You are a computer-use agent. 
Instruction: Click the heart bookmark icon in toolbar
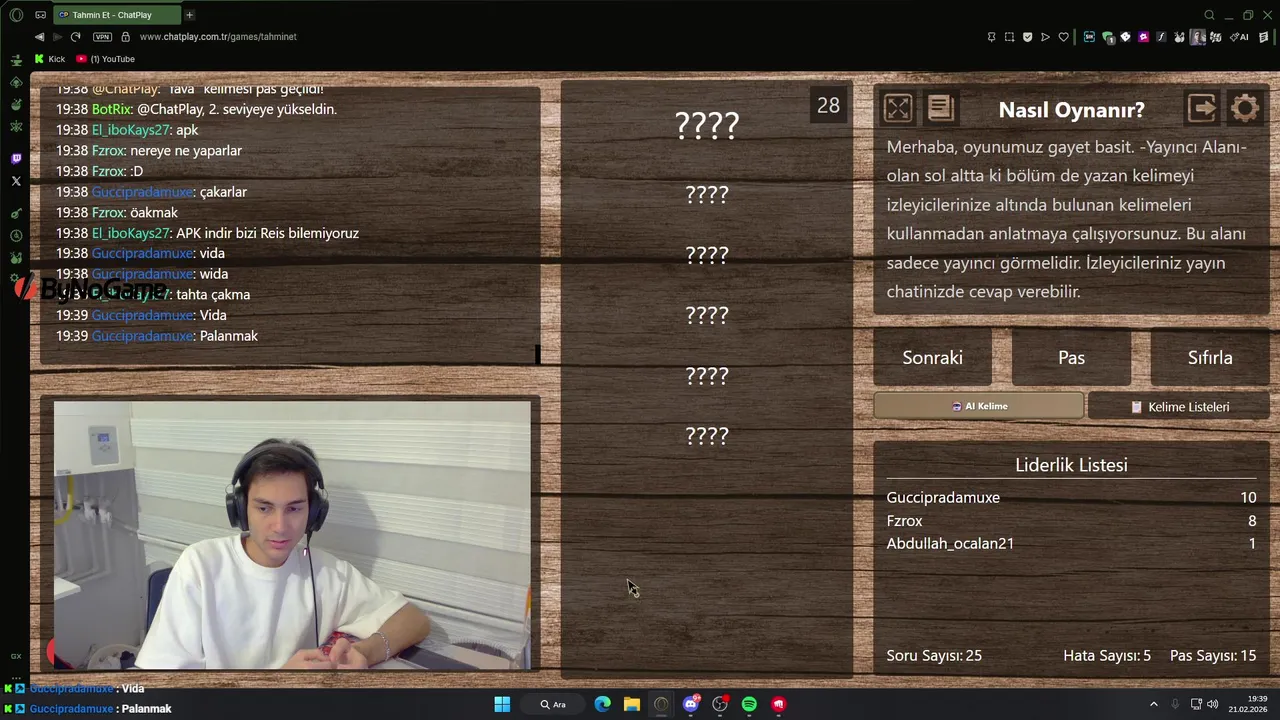point(1063,37)
